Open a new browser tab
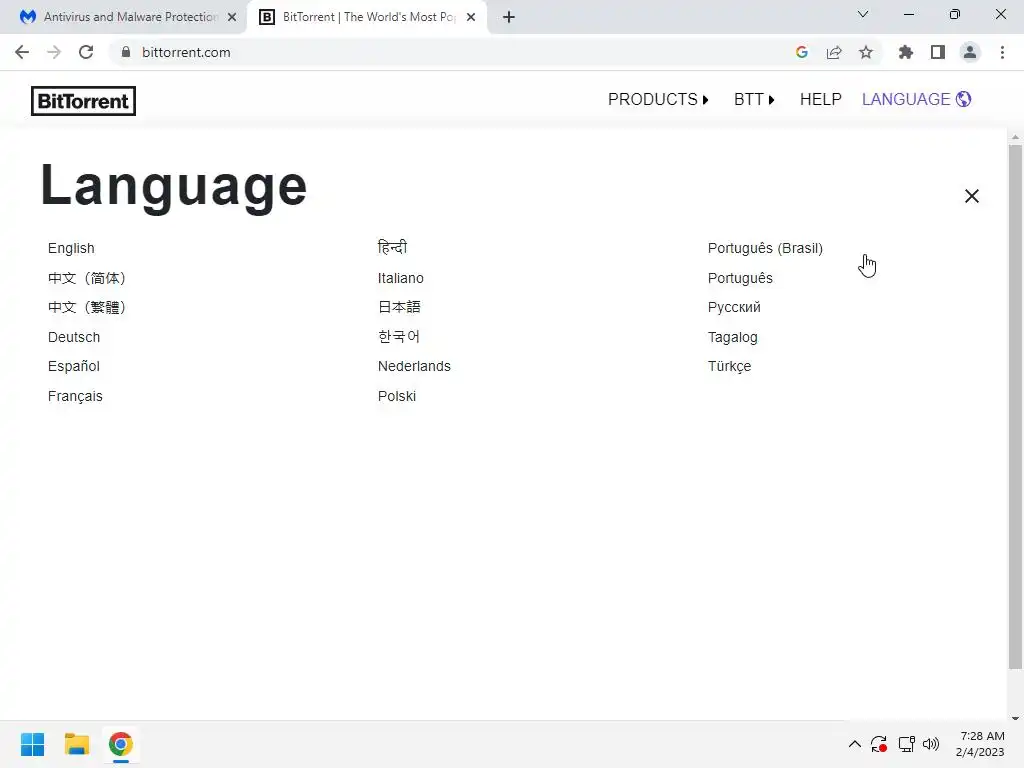The height and width of the screenshot is (768, 1024). (509, 17)
